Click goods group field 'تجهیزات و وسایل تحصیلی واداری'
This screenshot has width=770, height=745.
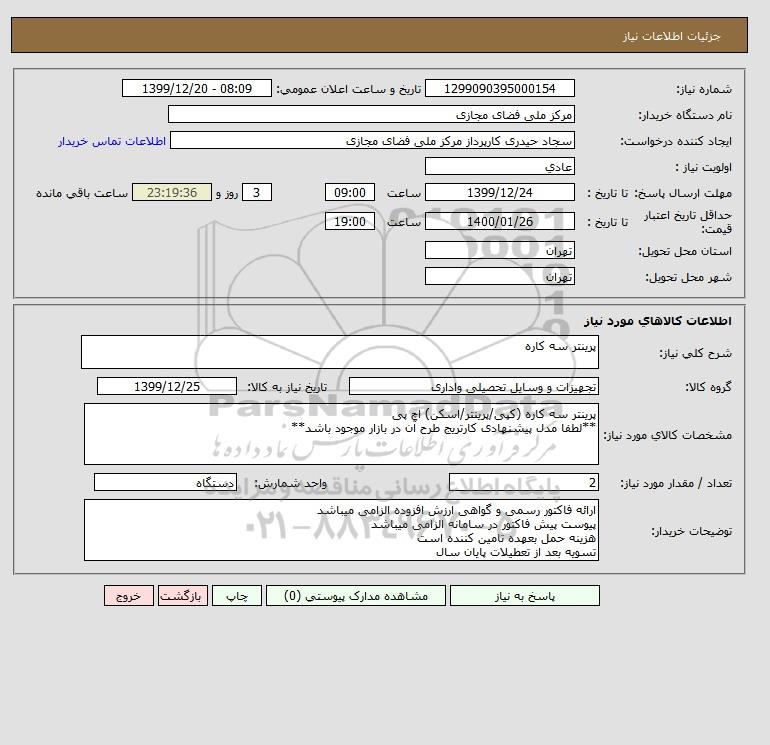(x=473, y=386)
